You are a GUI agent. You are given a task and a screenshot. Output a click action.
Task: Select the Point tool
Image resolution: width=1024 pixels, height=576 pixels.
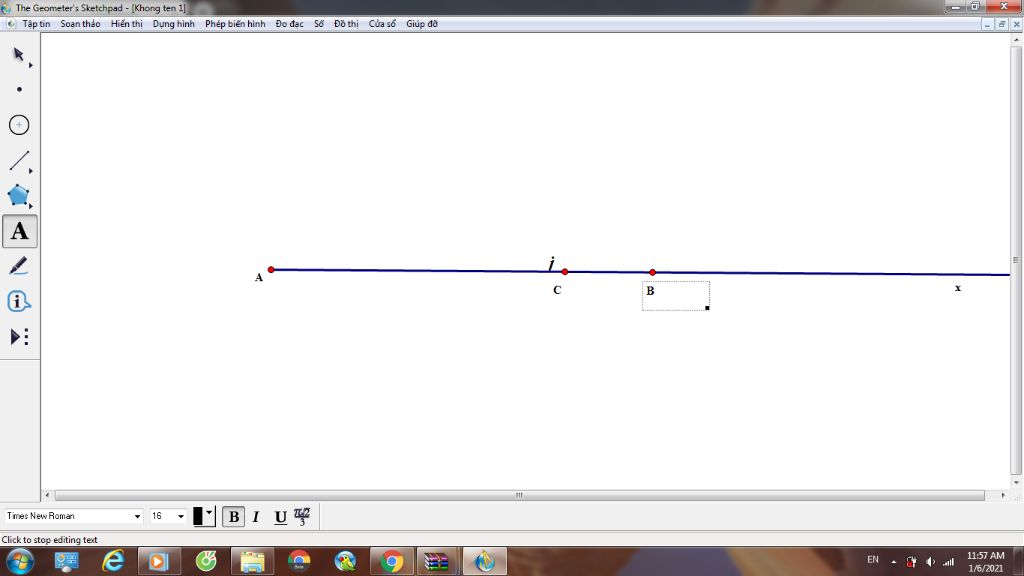click(x=19, y=89)
